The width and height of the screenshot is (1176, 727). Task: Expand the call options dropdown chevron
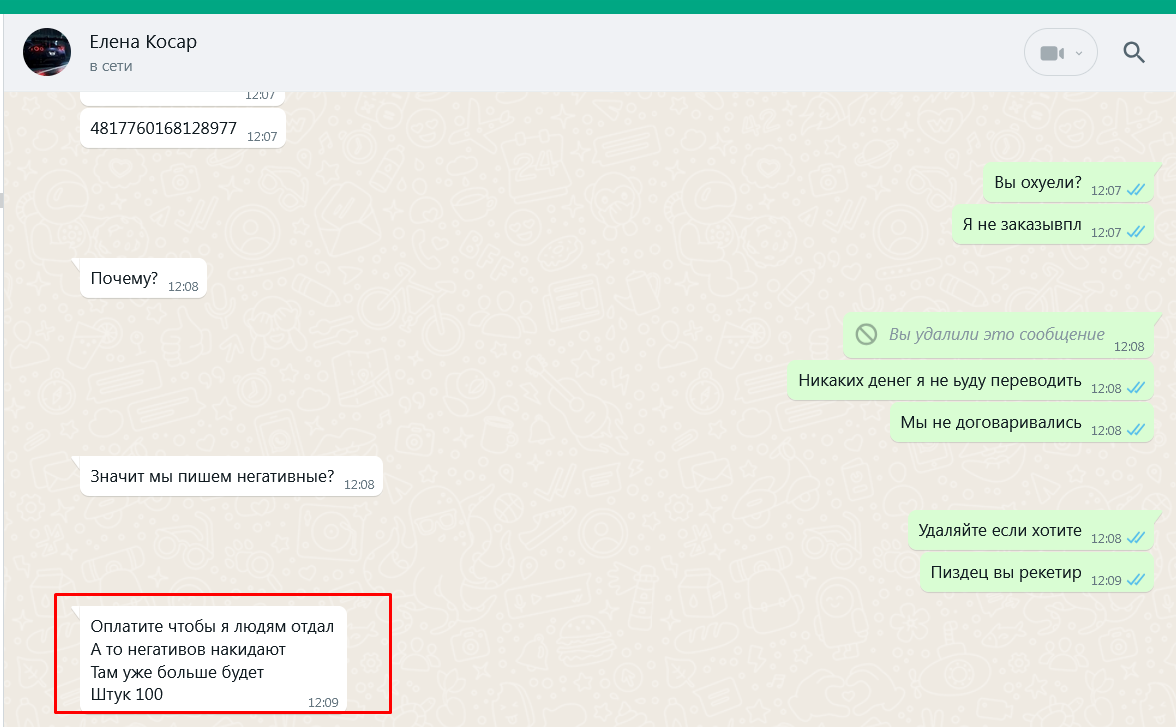pyautogui.click(x=1078, y=53)
